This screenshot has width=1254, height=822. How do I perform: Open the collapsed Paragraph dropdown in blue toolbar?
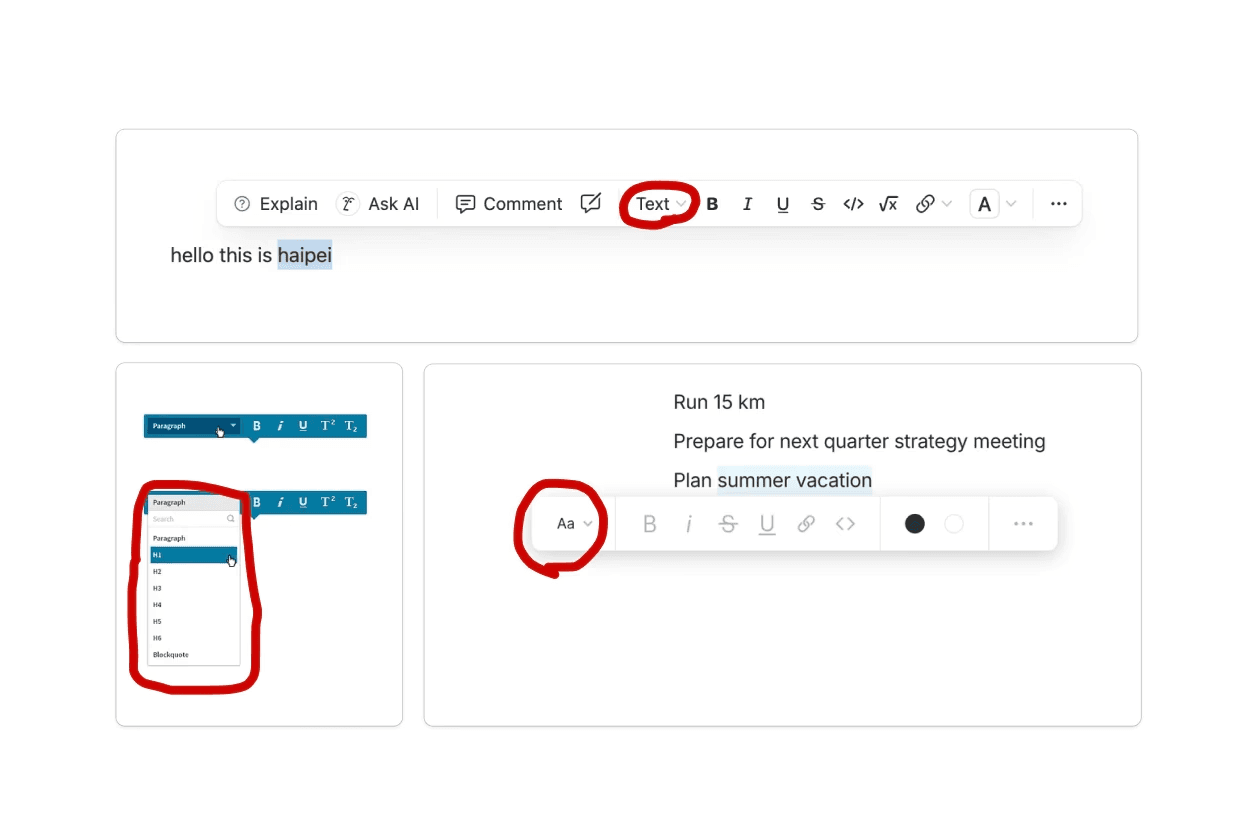tap(193, 426)
